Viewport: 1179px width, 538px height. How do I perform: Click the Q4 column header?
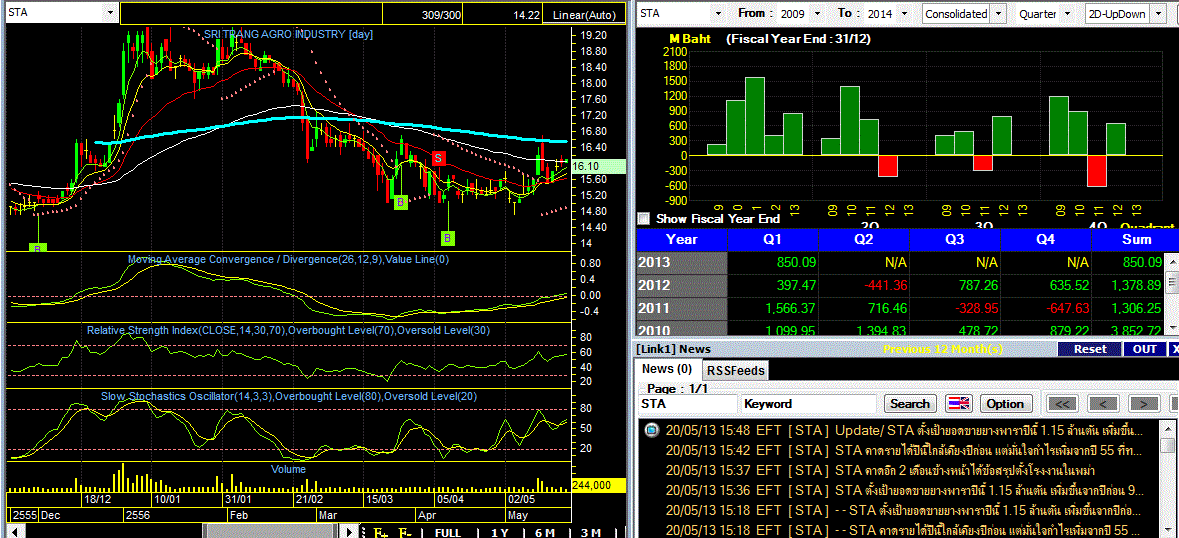[1046, 240]
